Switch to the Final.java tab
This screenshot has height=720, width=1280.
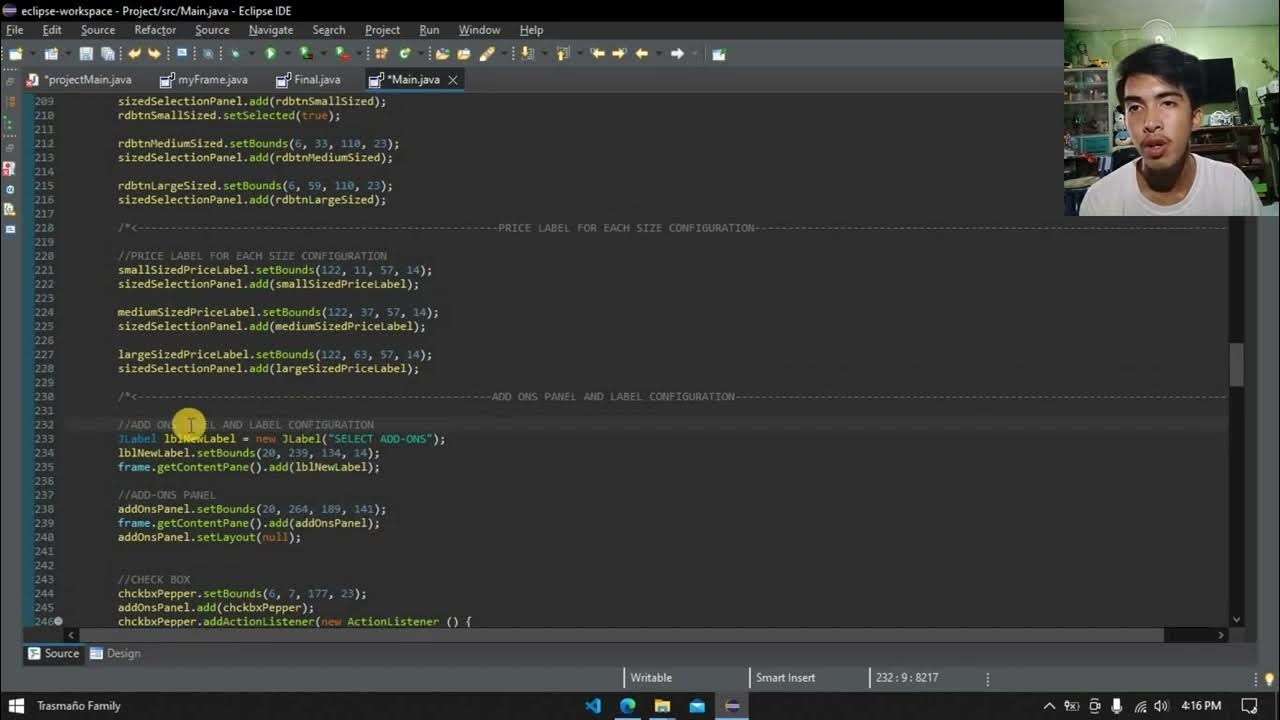pos(309,79)
